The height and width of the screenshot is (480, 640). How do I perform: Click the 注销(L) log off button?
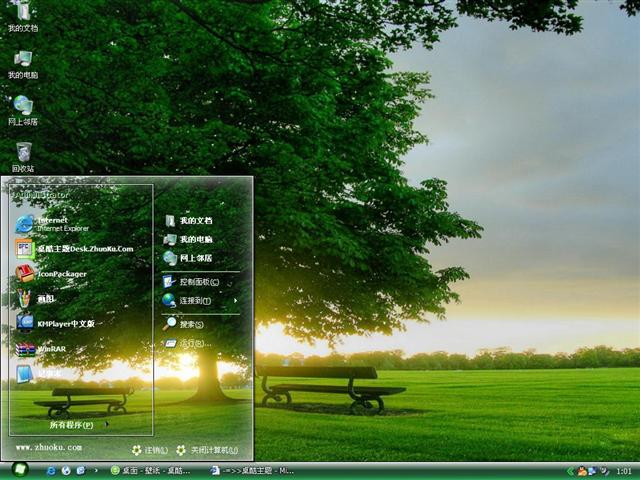150,450
